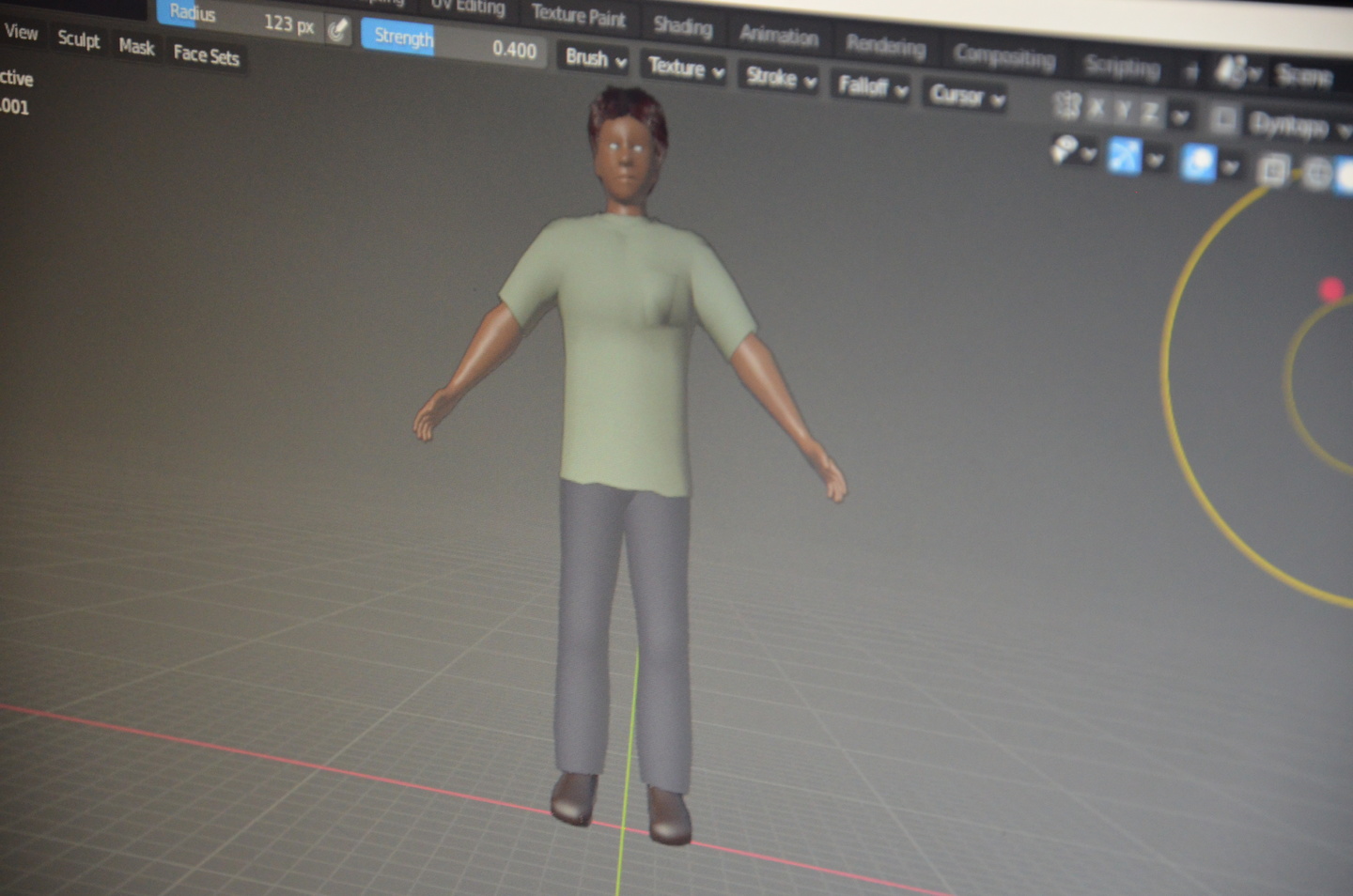
Task: Expand the symmetry options arrow
Action: click(1180, 117)
